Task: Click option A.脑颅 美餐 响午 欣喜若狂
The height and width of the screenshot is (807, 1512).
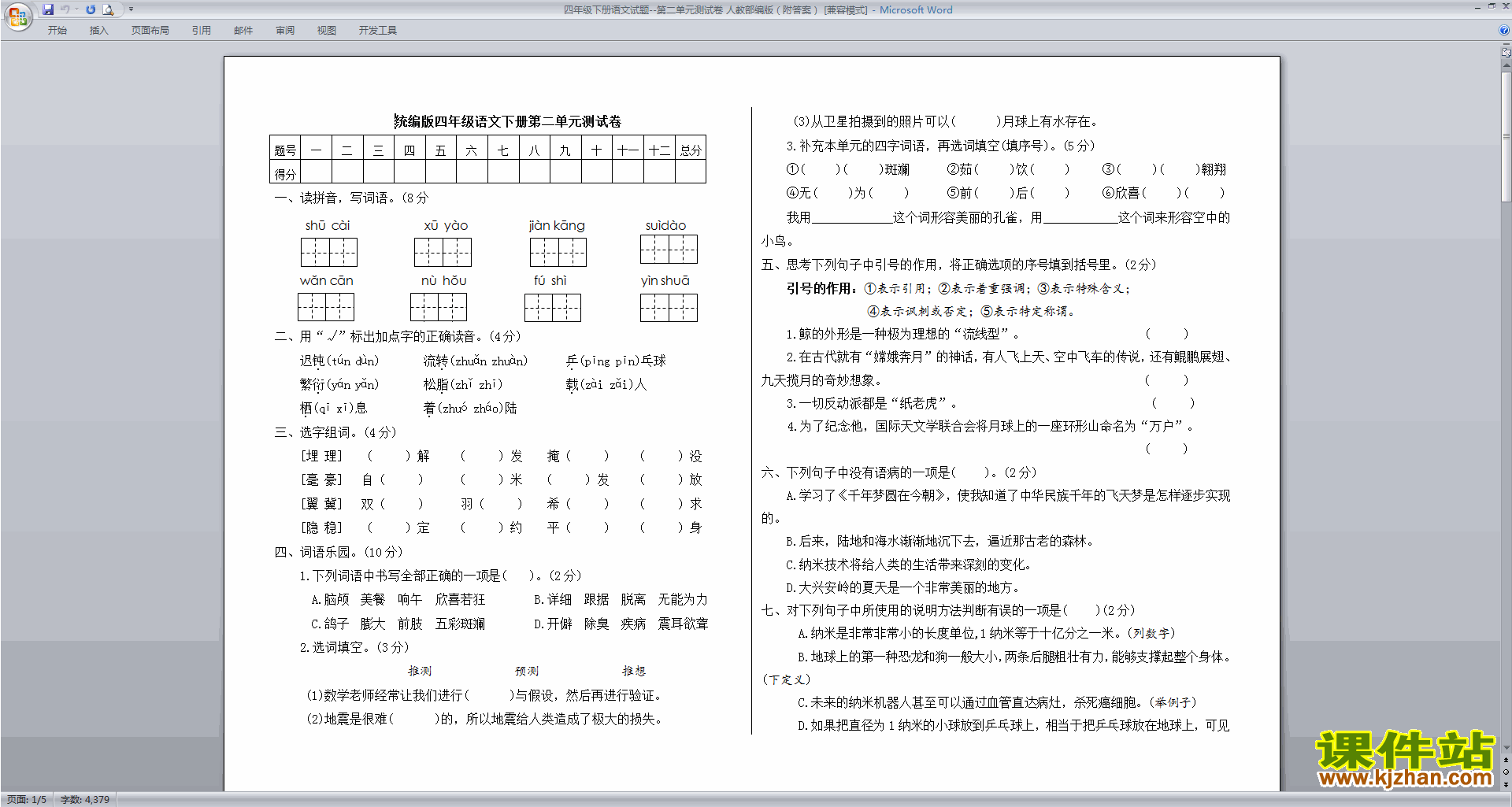Action: point(398,600)
